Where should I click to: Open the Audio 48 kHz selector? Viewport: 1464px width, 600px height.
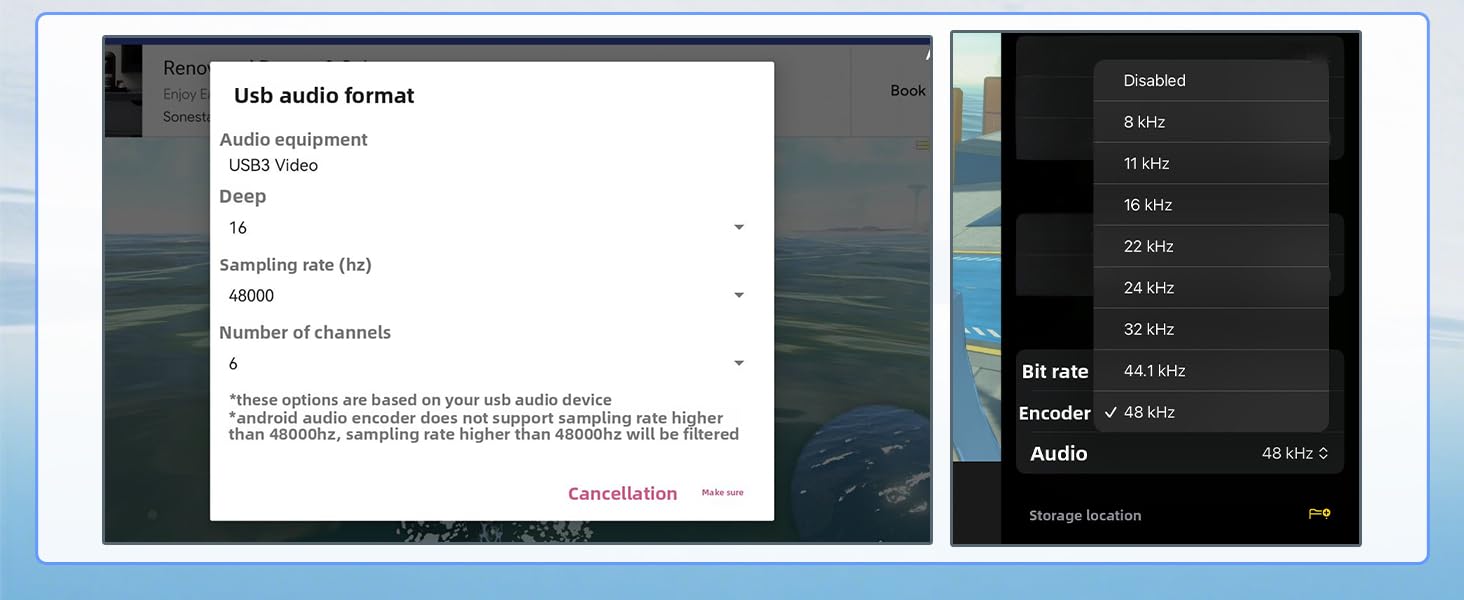tap(1294, 454)
